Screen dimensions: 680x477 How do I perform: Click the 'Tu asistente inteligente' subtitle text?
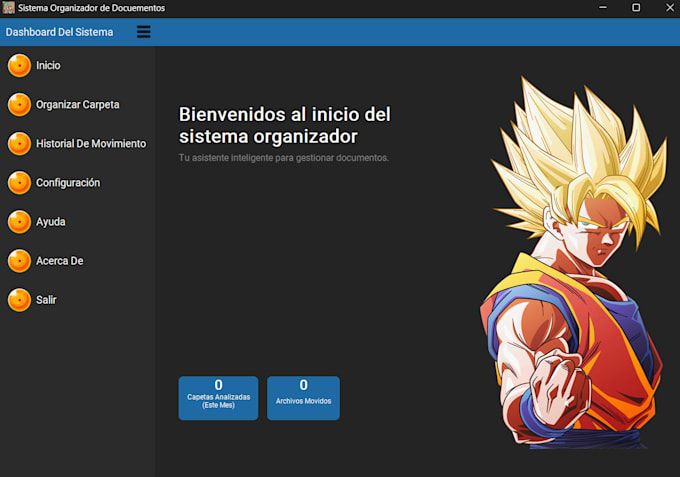[284, 158]
